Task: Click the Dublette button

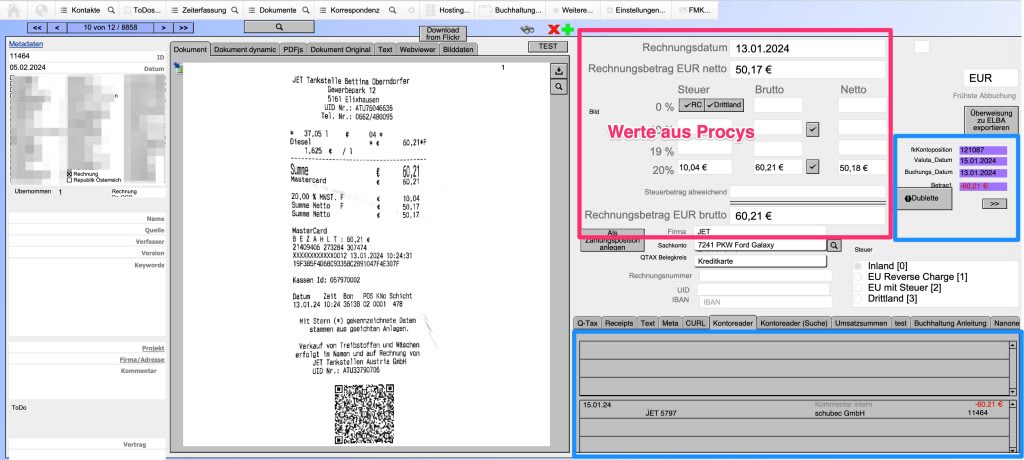Action: click(x=924, y=199)
